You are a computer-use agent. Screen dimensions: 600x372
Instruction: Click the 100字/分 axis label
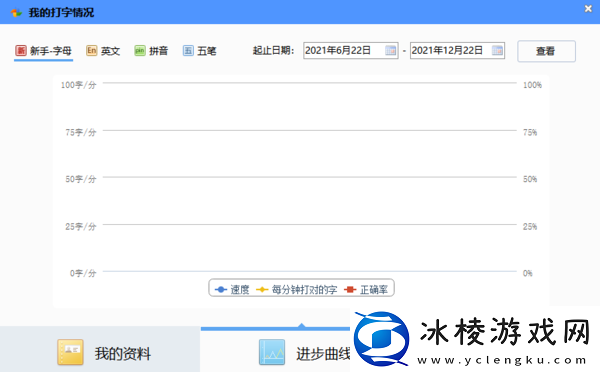pos(78,85)
